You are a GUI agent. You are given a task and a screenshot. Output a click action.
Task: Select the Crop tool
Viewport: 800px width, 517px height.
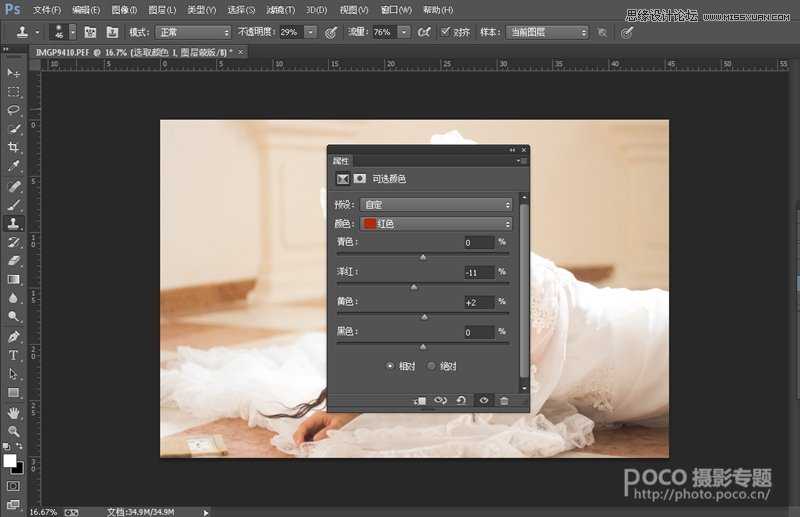[14, 147]
